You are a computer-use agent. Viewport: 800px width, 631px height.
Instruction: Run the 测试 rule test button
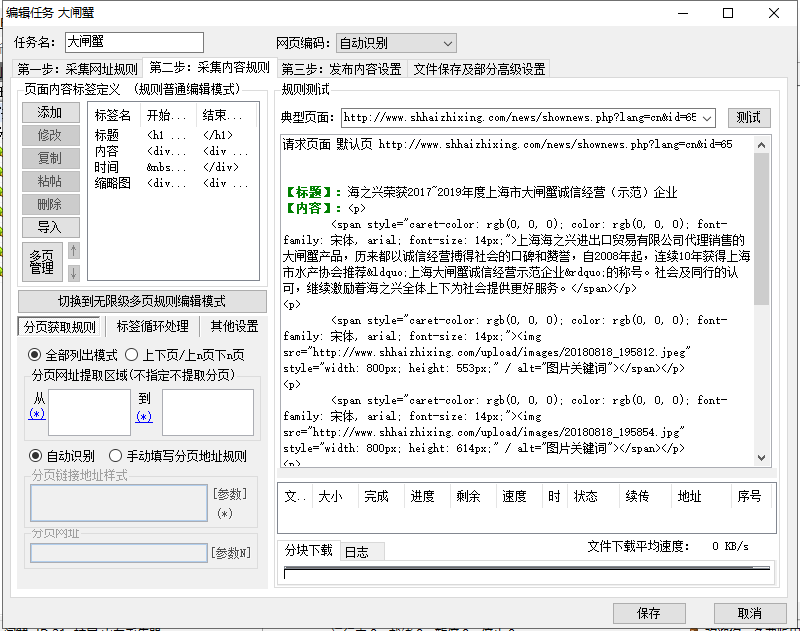[x=748, y=118]
